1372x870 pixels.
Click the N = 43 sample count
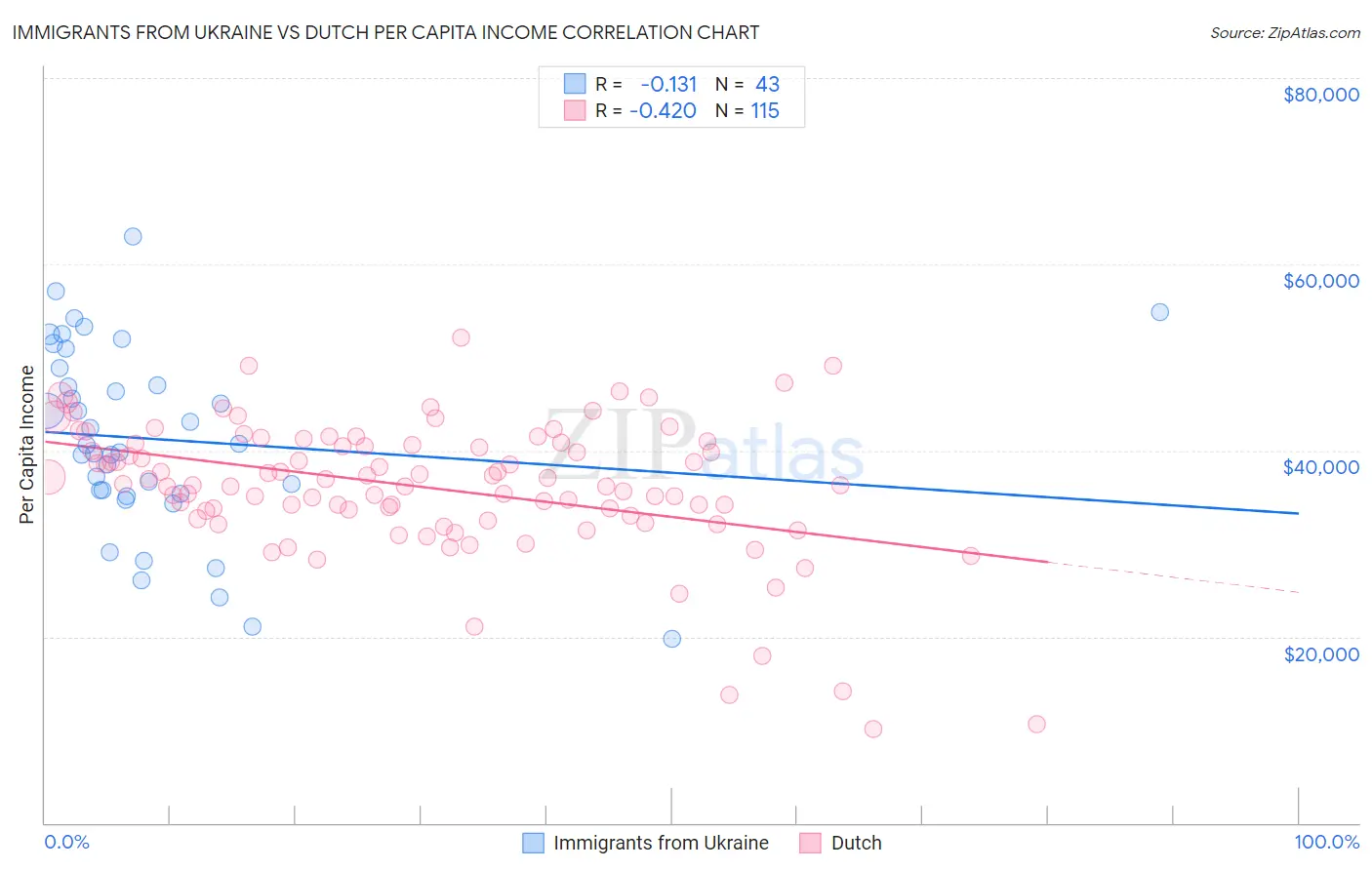tap(747, 84)
